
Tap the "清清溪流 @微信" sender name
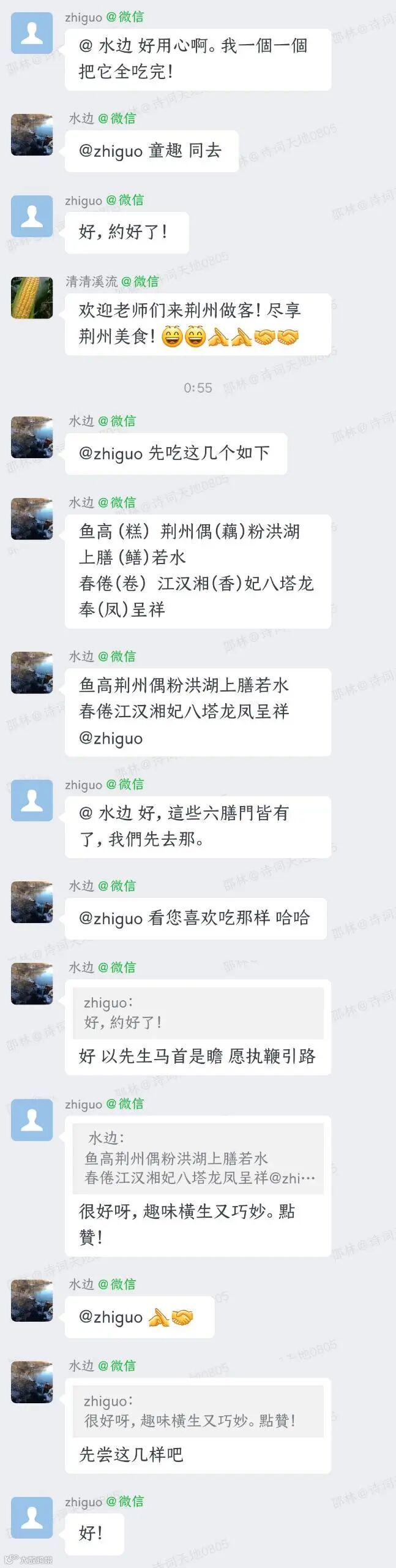pos(112,281)
